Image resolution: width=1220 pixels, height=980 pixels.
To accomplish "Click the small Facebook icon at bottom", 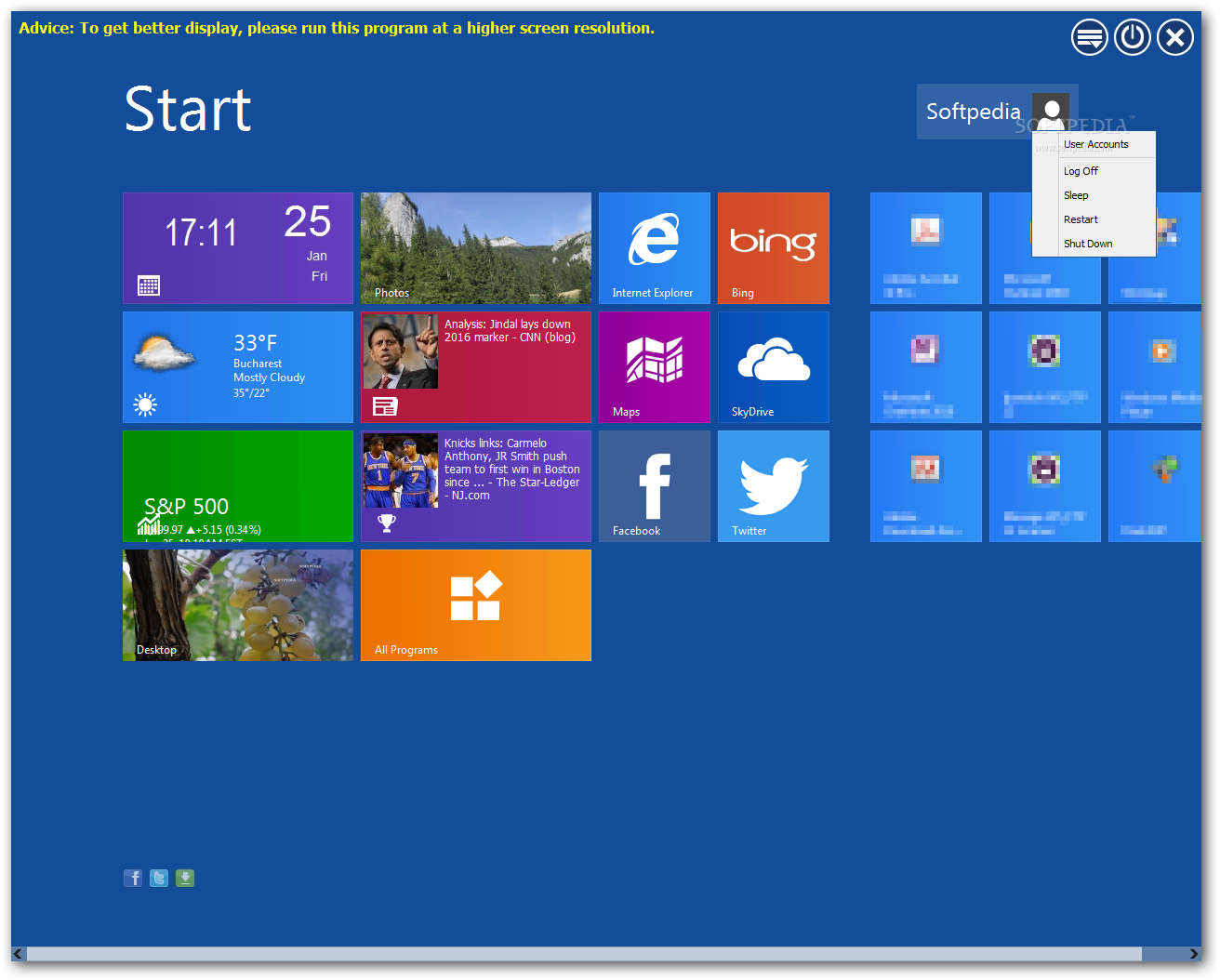I will [x=133, y=878].
